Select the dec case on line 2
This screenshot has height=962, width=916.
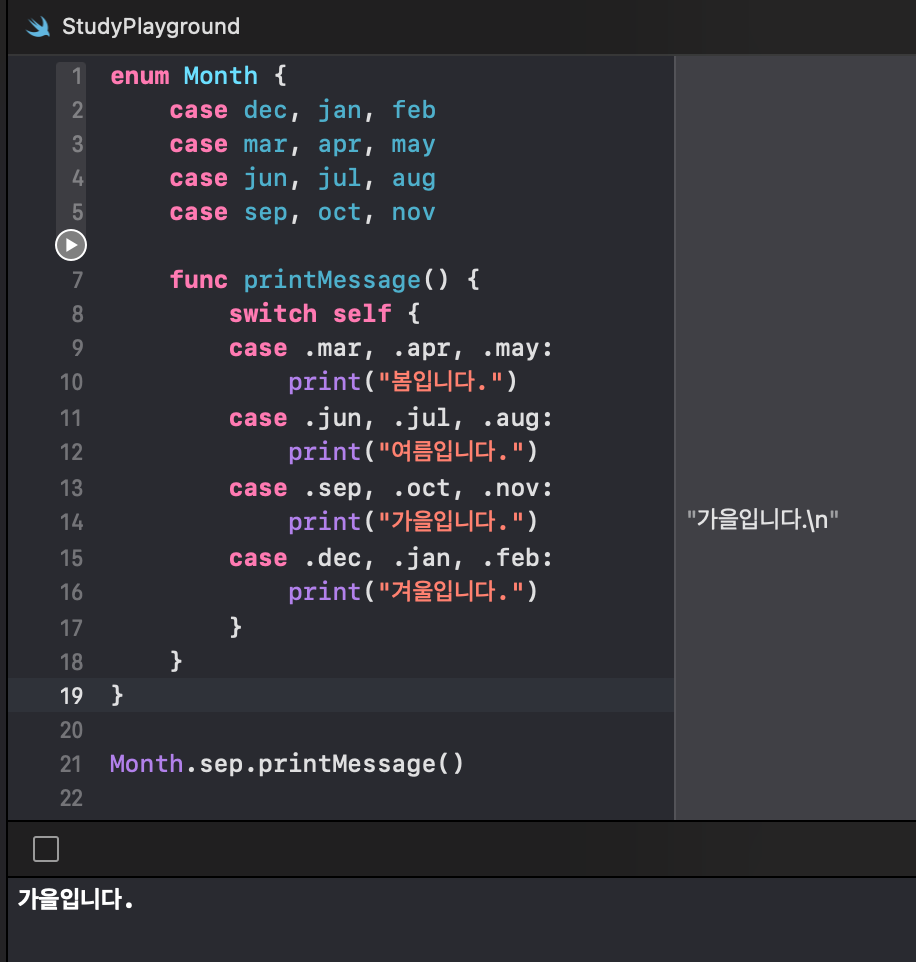265,110
